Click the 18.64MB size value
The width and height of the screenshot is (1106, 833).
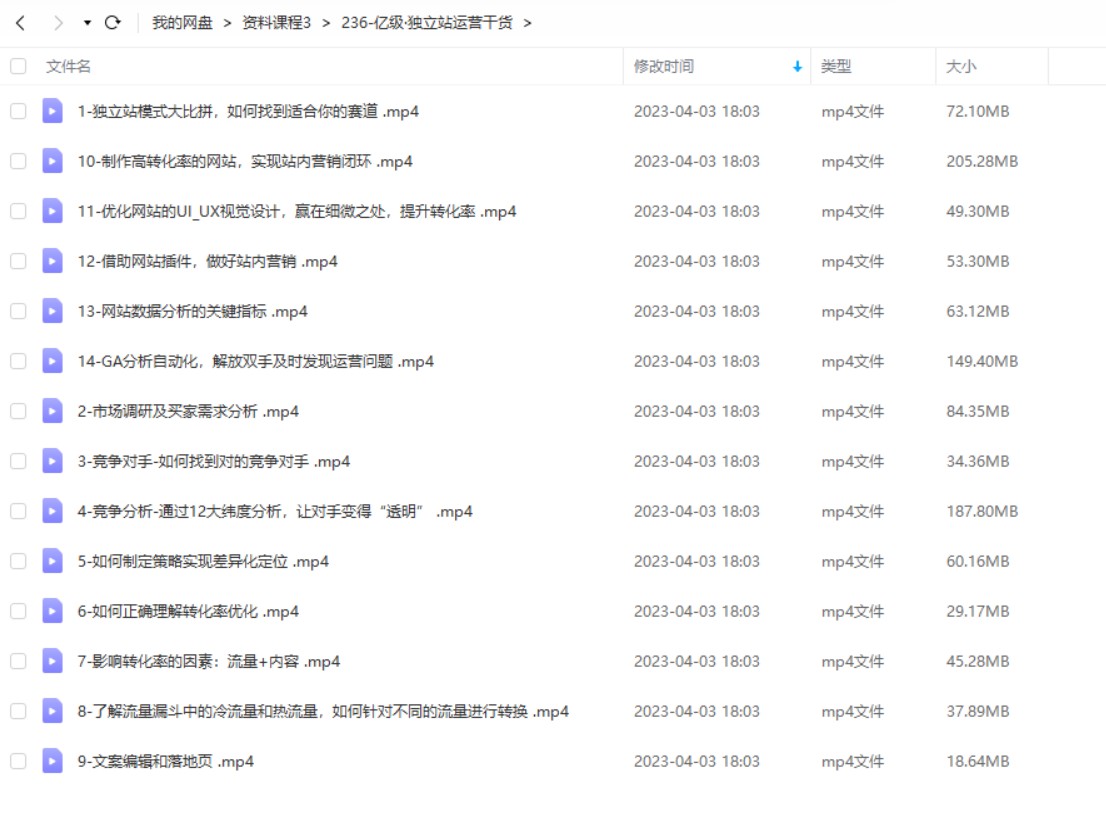tap(978, 762)
